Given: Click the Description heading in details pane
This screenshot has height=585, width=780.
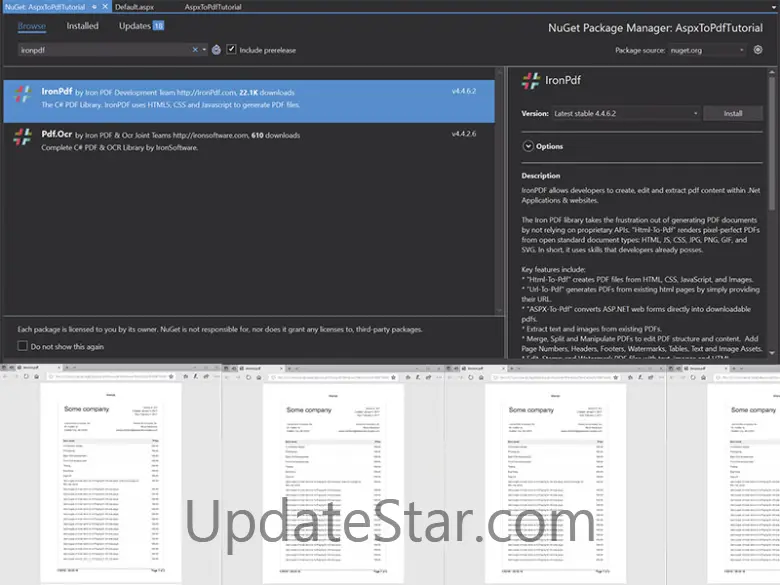Looking at the screenshot, I should click(541, 176).
